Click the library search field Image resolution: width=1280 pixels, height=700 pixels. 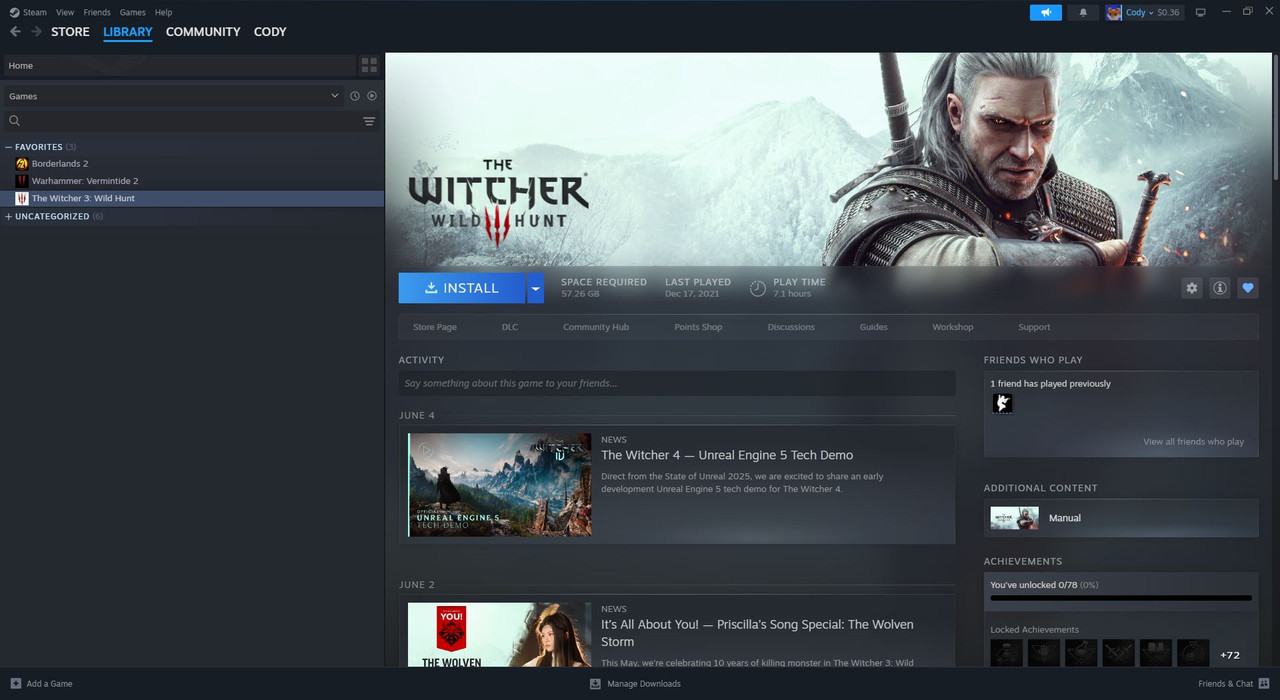coord(180,121)
